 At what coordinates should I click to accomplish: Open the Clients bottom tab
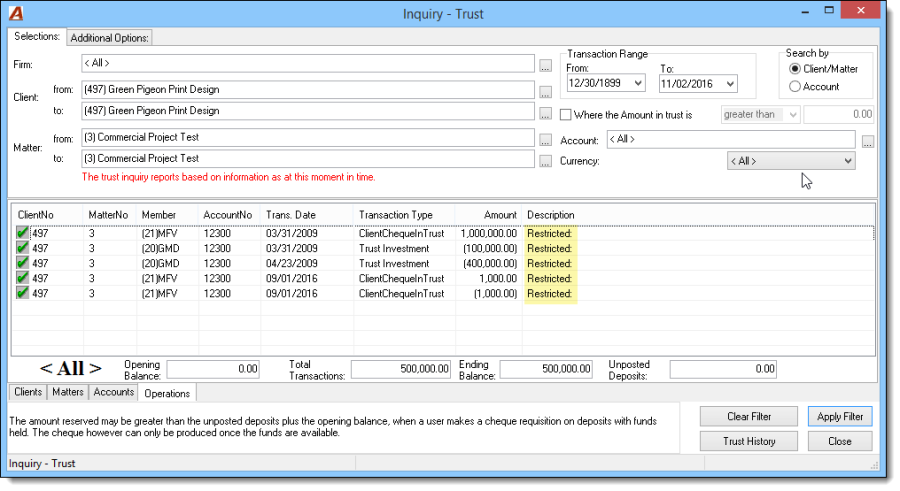click(x=28, y=392)
